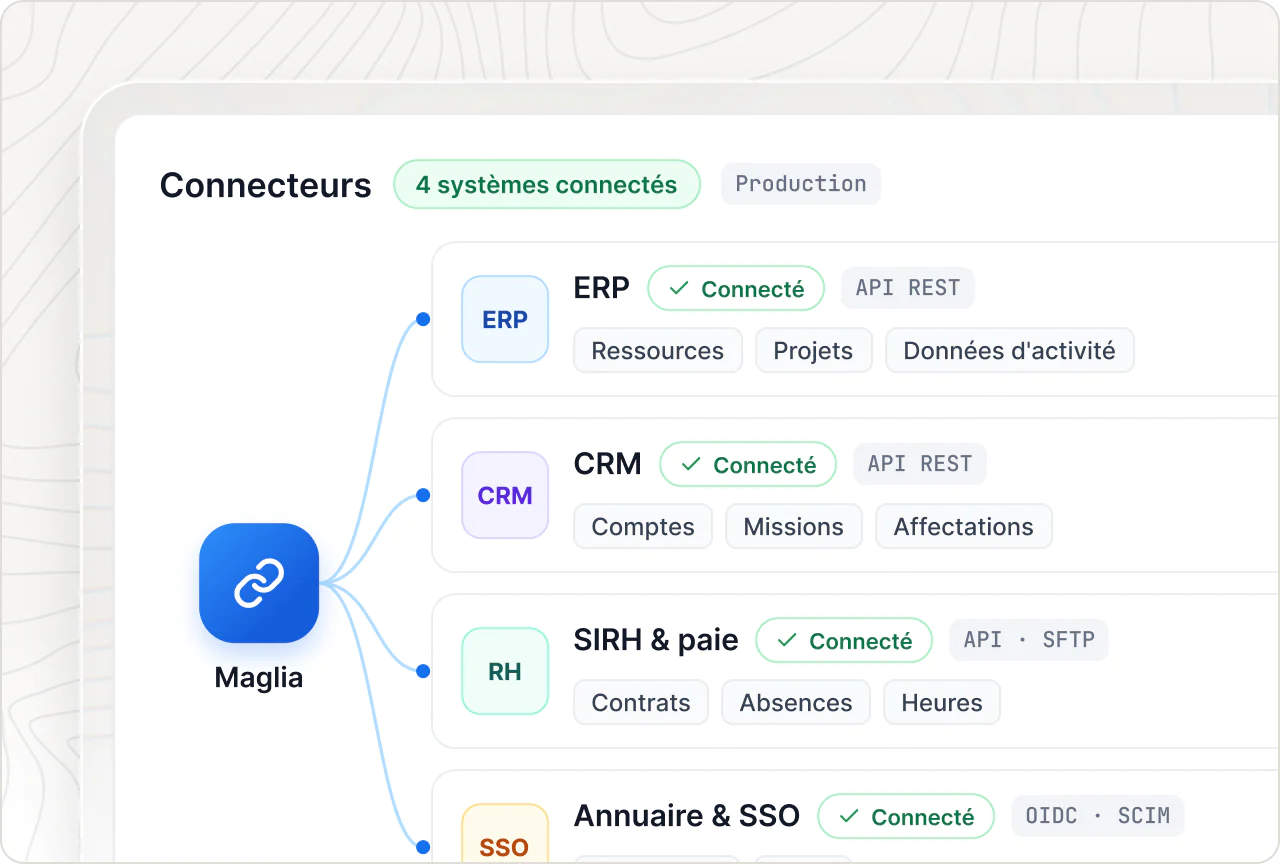The width and height of the screenshot is (1280, 864).
Task: Click the ERP connector title
Action: [x=602, y=288]
